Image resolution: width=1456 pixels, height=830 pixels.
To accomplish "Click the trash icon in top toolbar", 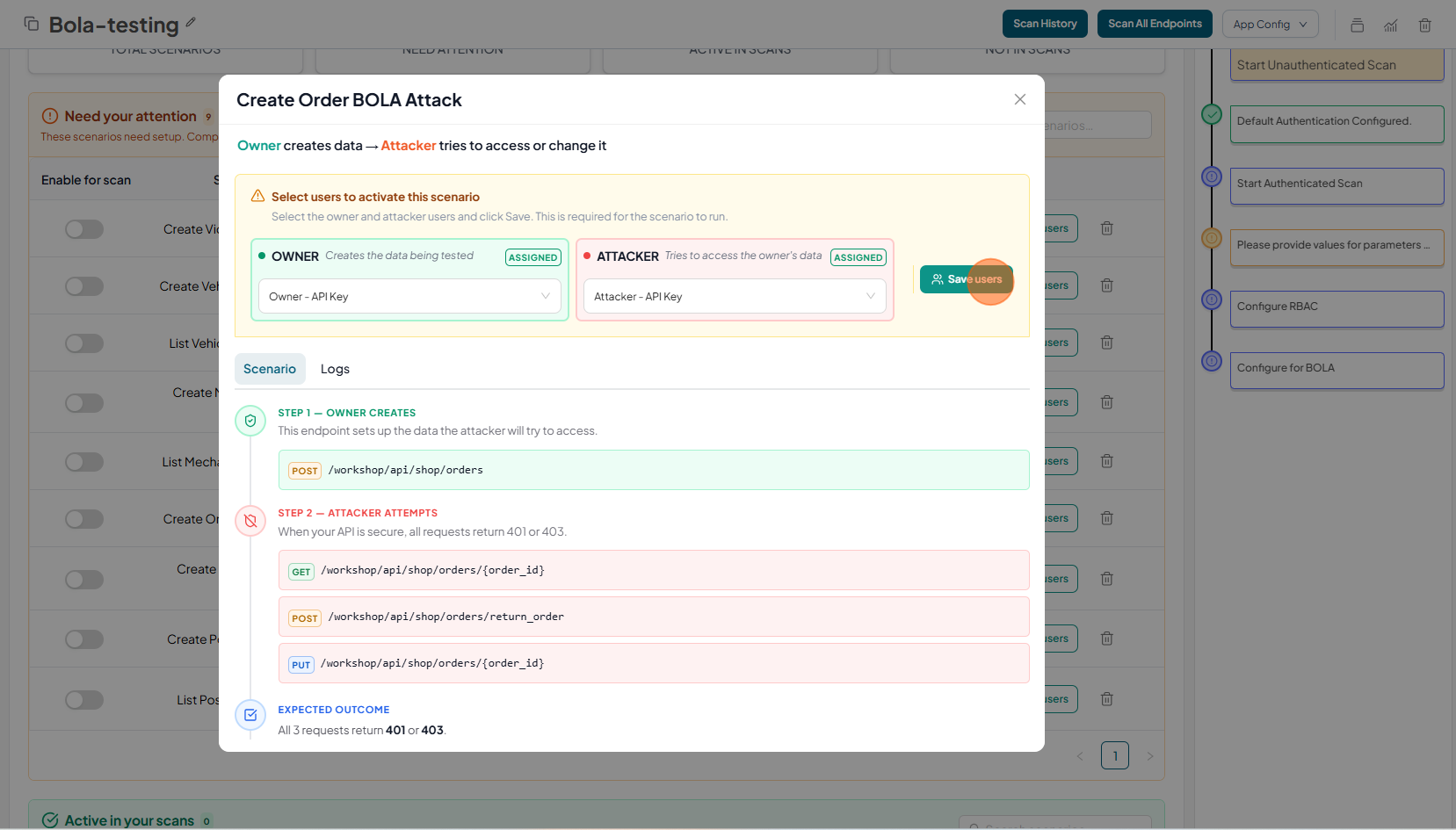I will (1425, 25).
